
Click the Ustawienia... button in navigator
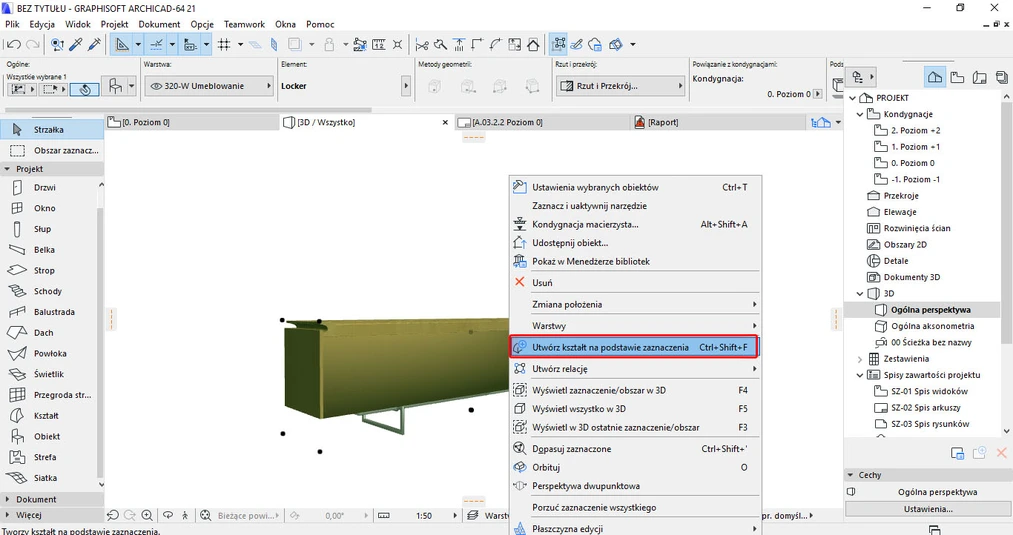(928, 509)
